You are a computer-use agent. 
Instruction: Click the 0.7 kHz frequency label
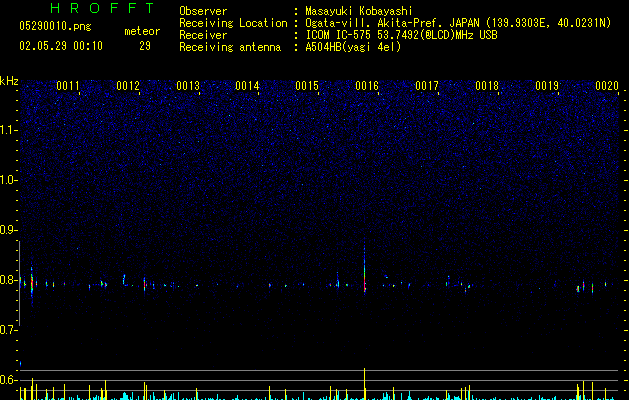coord(8,330)
